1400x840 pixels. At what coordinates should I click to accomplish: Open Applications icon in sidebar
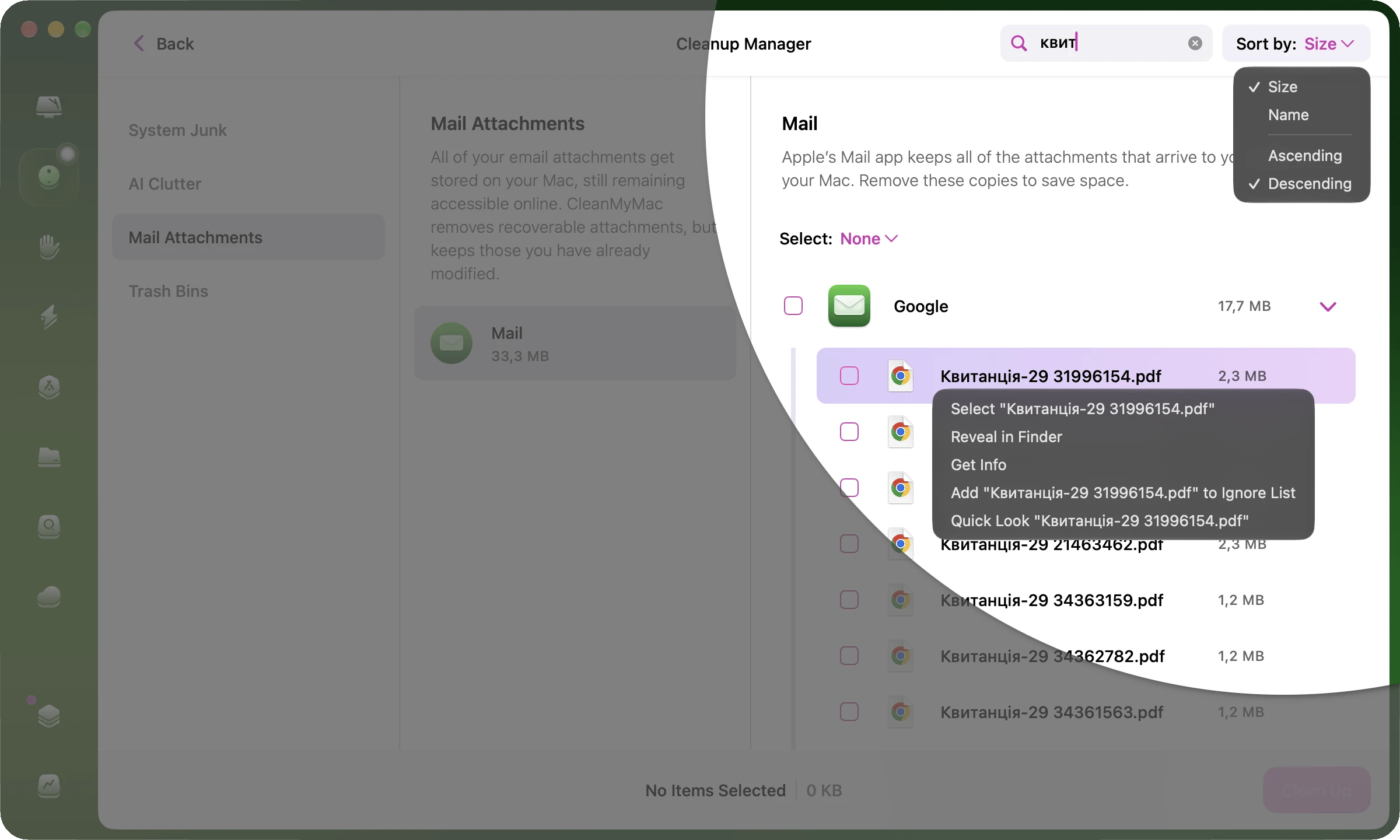49,387
